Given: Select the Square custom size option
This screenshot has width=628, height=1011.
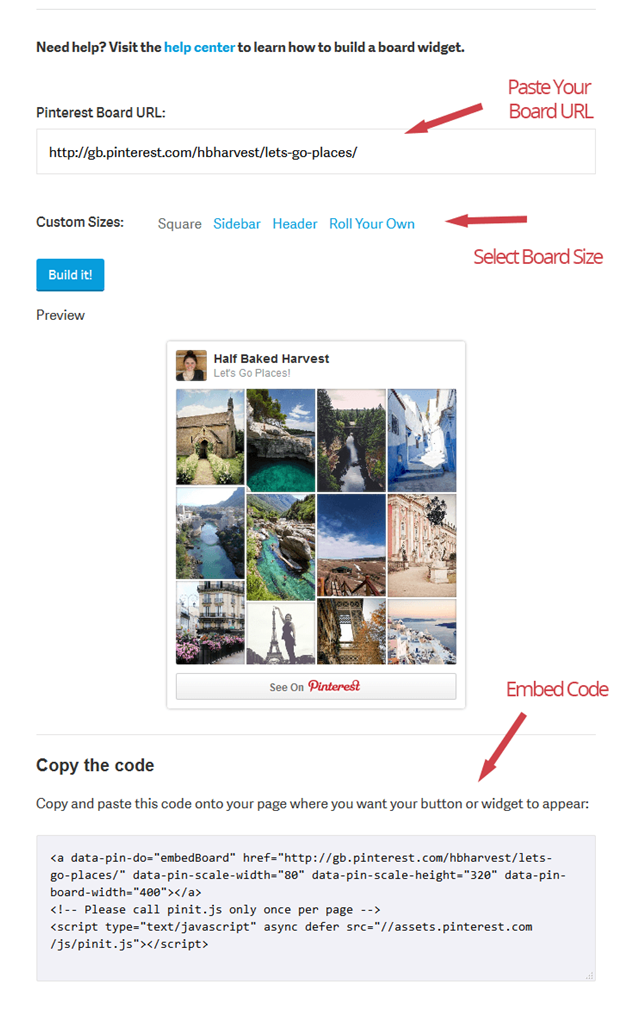Looking at the screenshot, I should coord(179,224).
